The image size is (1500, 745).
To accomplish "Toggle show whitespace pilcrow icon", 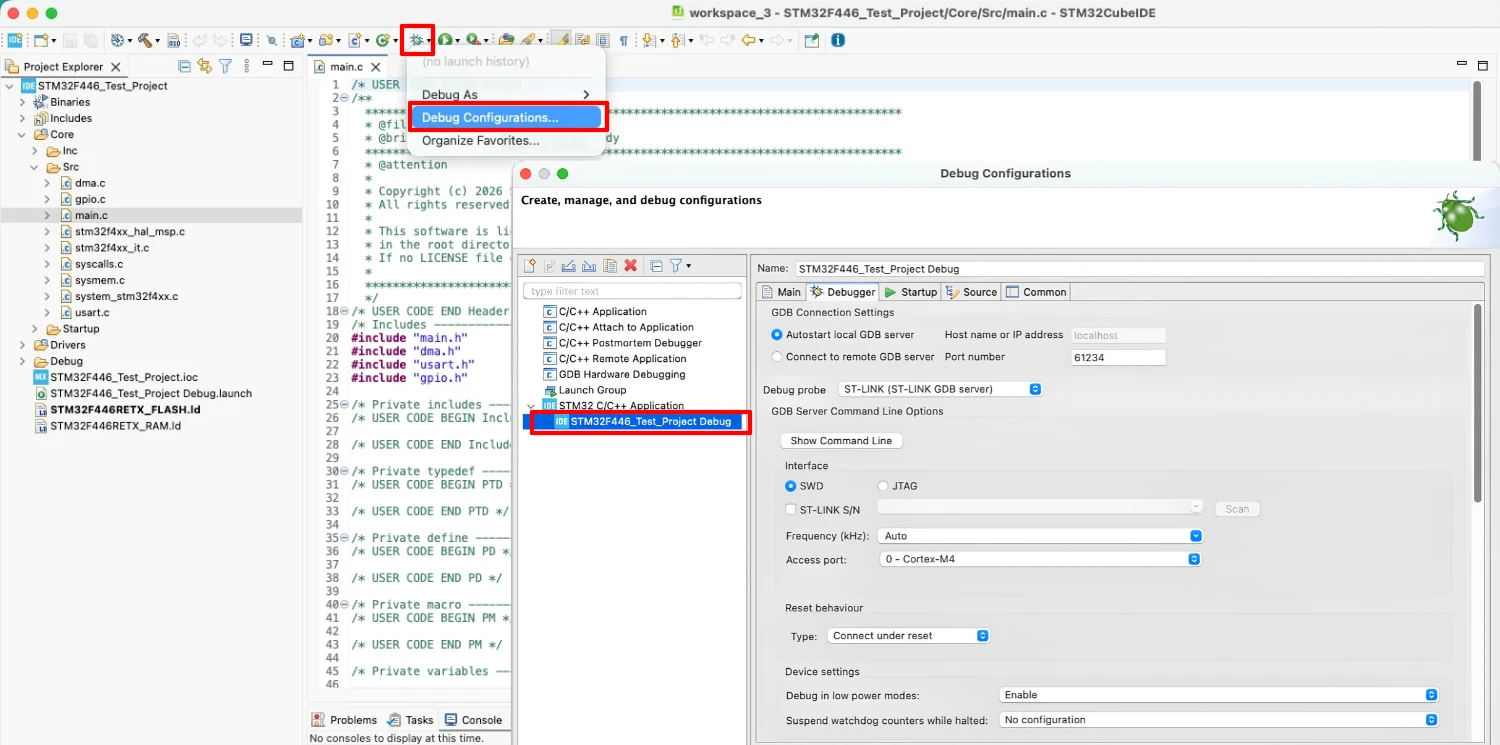I will click(624, 40).
